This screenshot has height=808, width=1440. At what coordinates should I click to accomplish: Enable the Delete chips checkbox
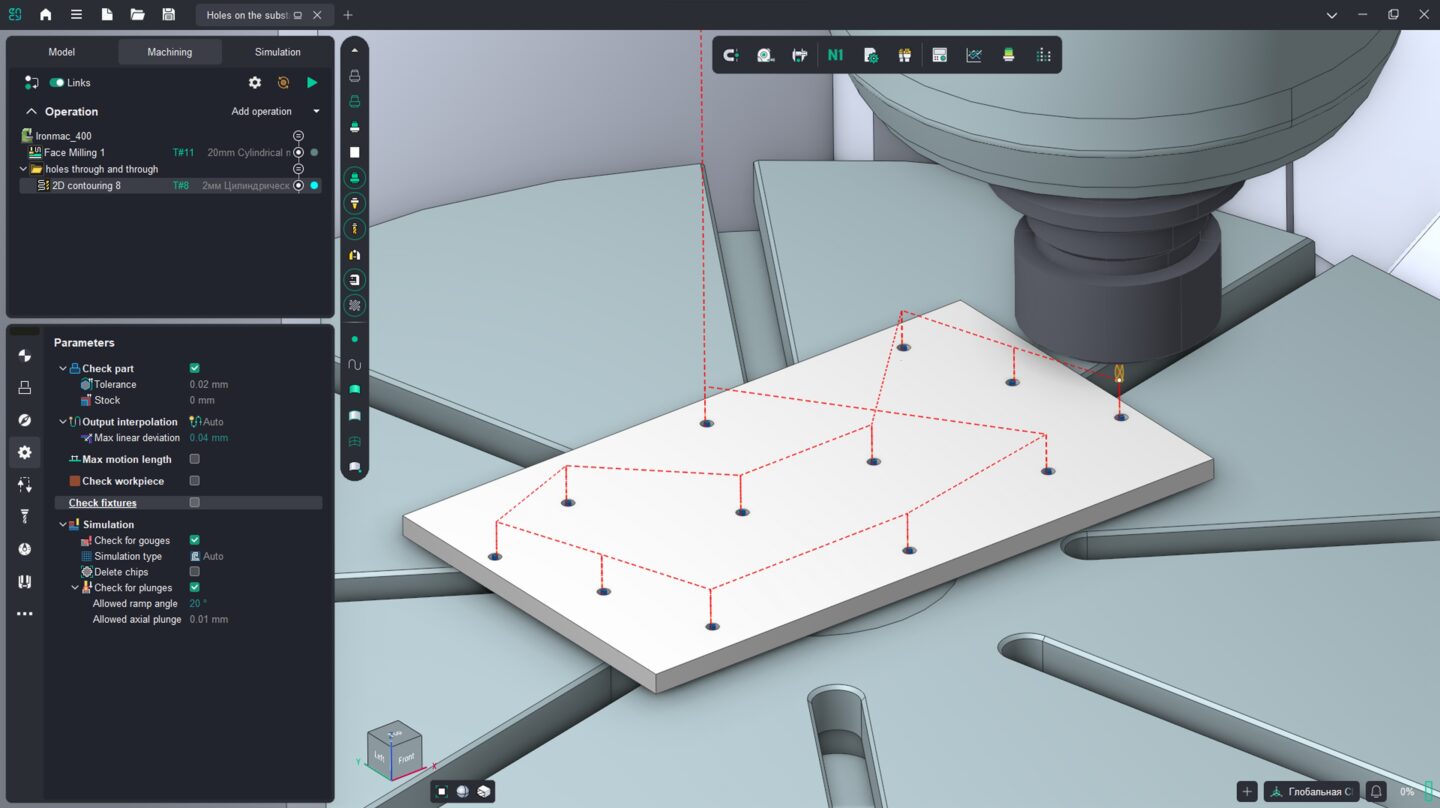pyautogui.click(x=194, y=572)
